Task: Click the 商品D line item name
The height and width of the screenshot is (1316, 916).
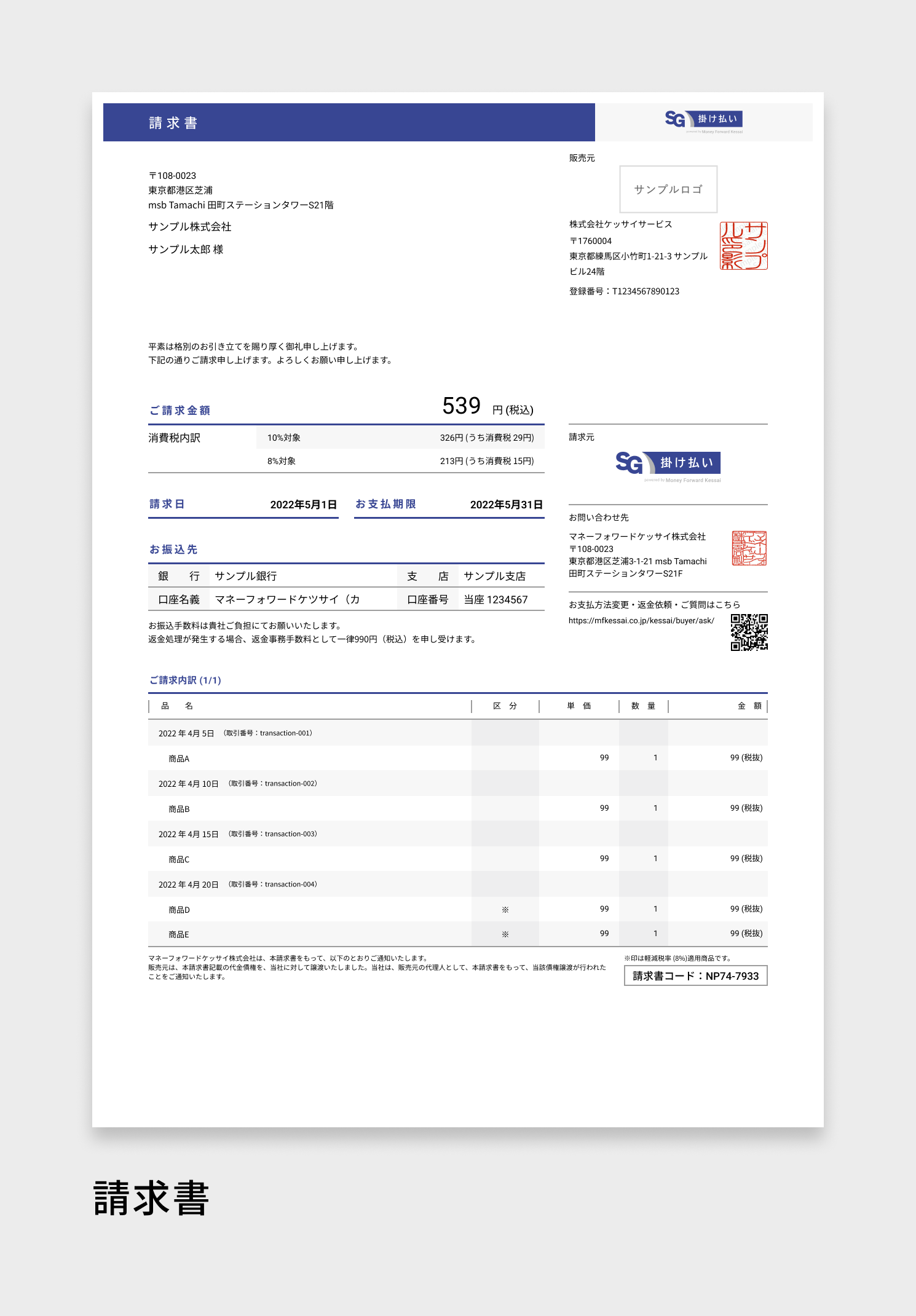Action: click(x=179, y=910)
